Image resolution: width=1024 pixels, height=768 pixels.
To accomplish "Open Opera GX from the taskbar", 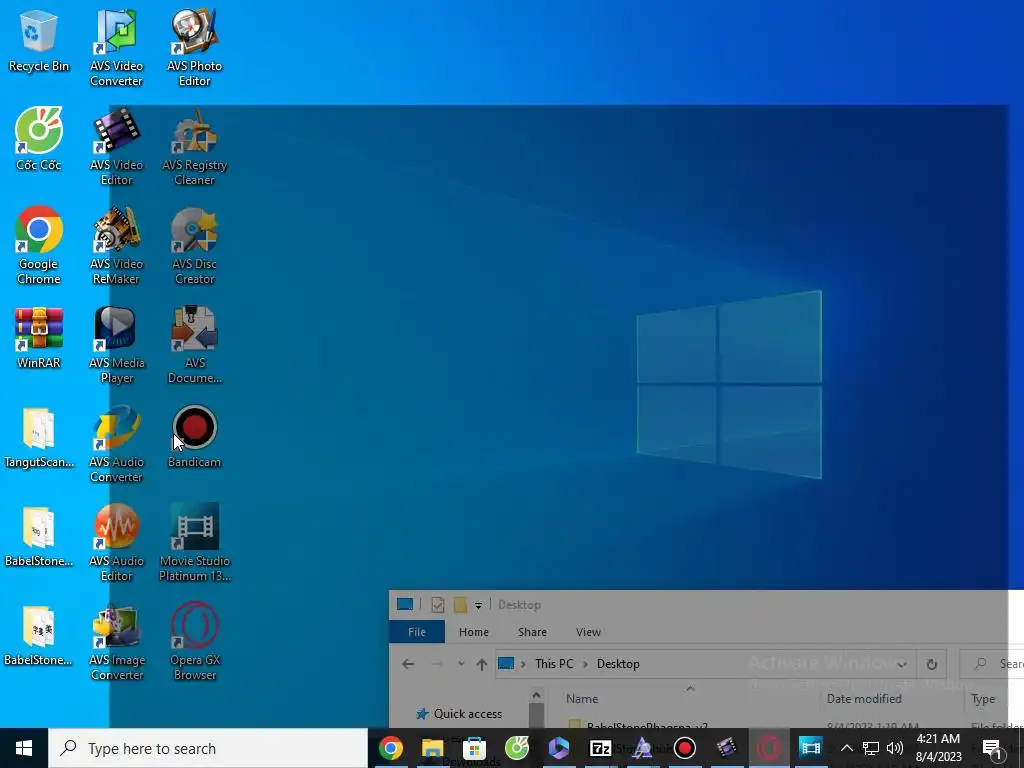I will [768, 748].
